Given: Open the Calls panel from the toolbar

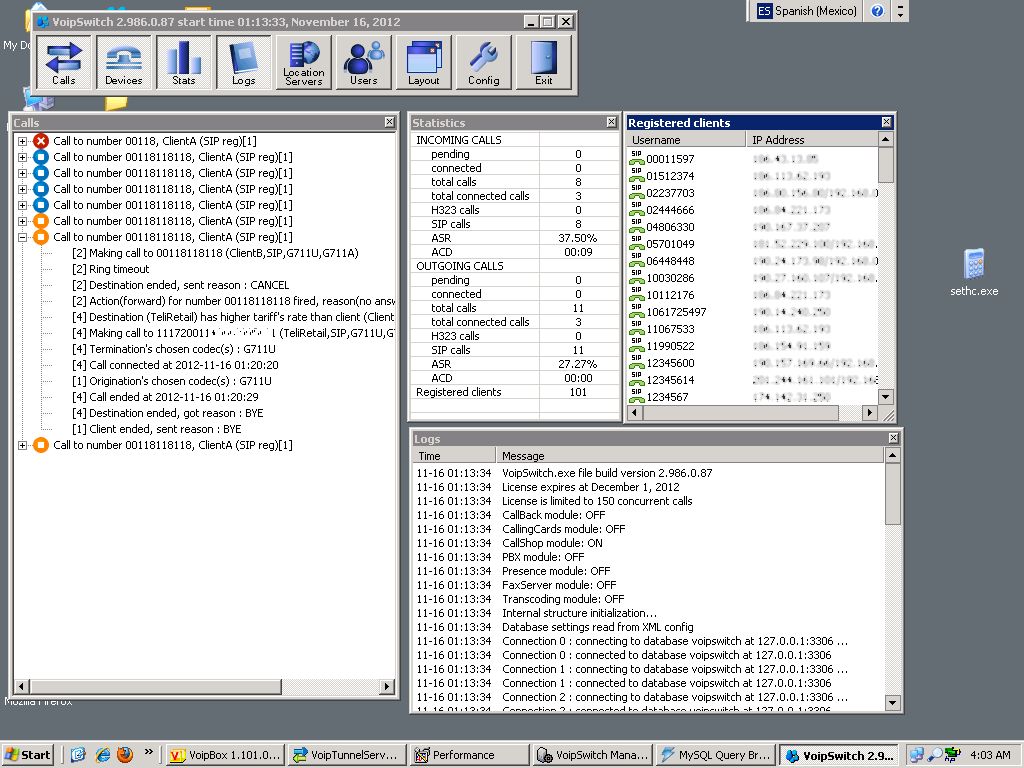Looking at the screenshot, I should coord(63,62).
